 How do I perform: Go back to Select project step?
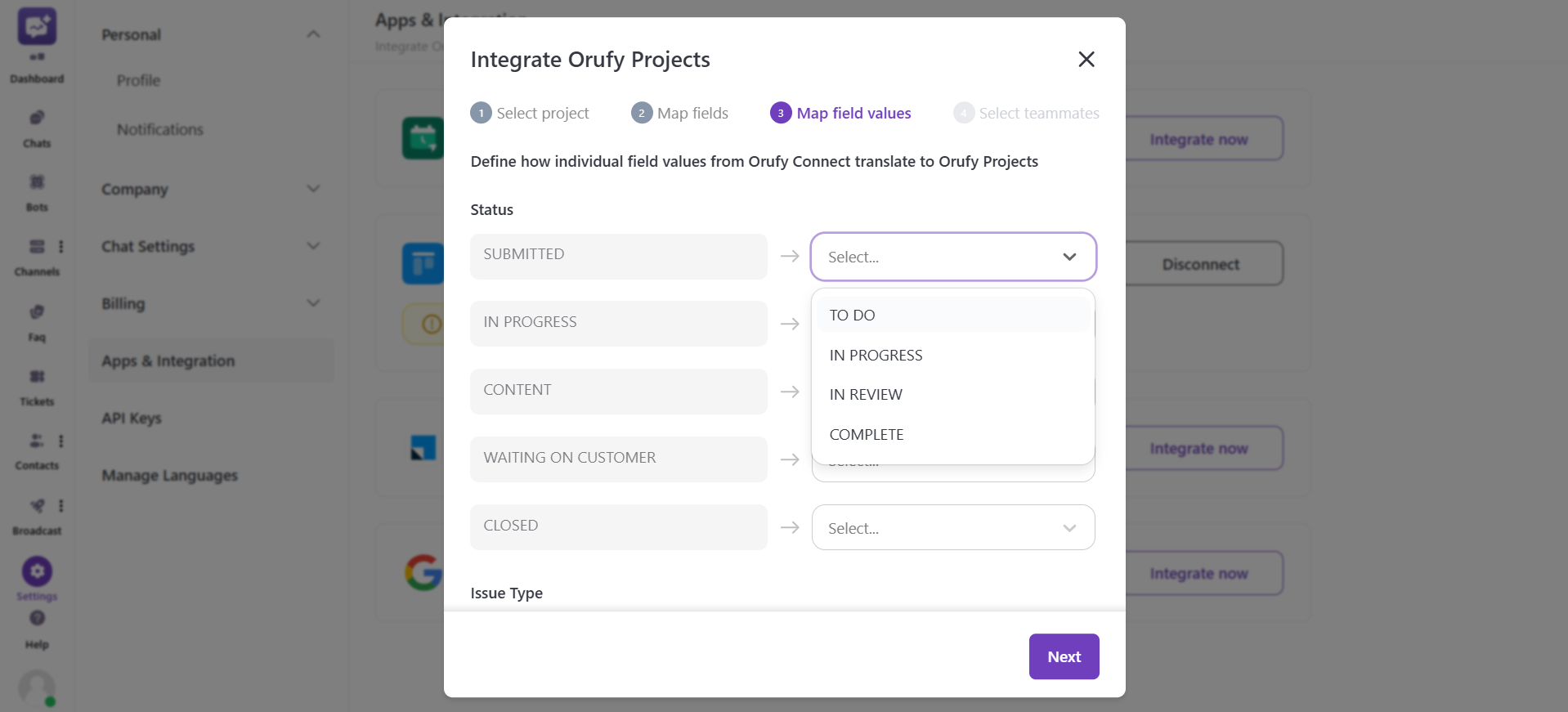tap(530, 113)
